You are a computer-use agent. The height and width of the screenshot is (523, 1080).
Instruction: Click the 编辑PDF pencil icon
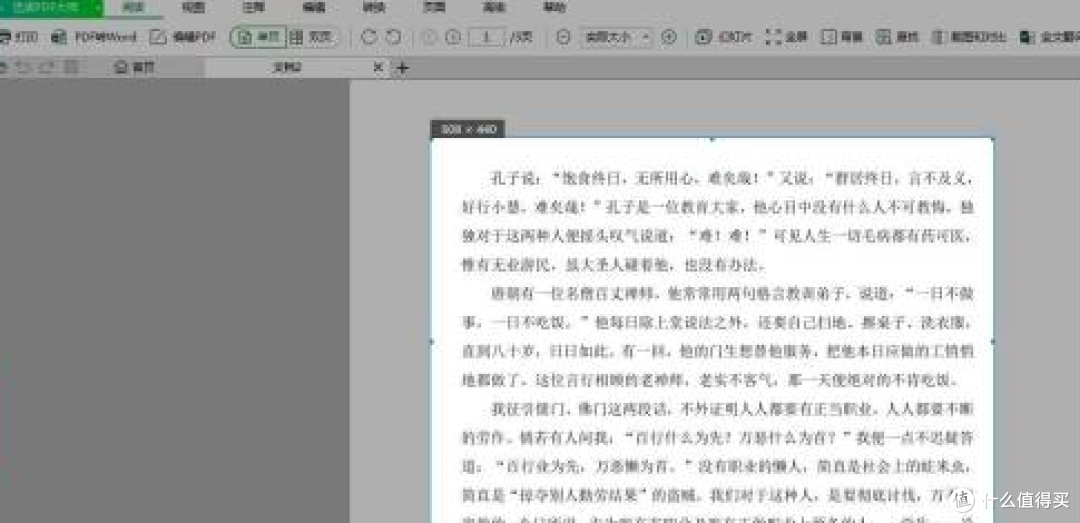click(158, 37)
